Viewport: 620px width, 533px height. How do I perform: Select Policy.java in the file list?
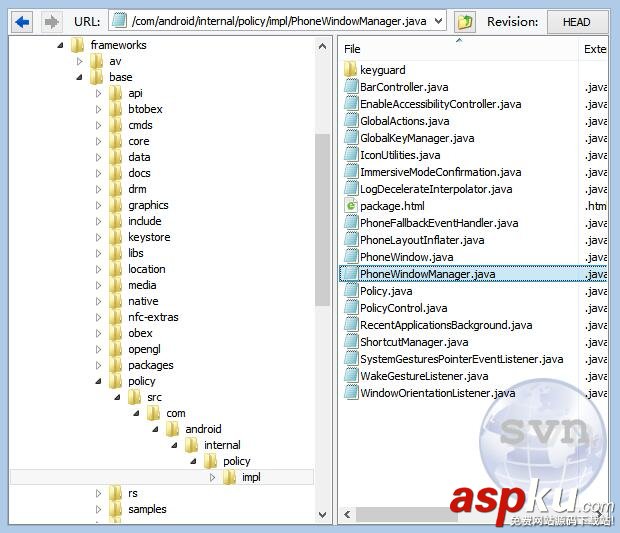[x=386, y=291]
